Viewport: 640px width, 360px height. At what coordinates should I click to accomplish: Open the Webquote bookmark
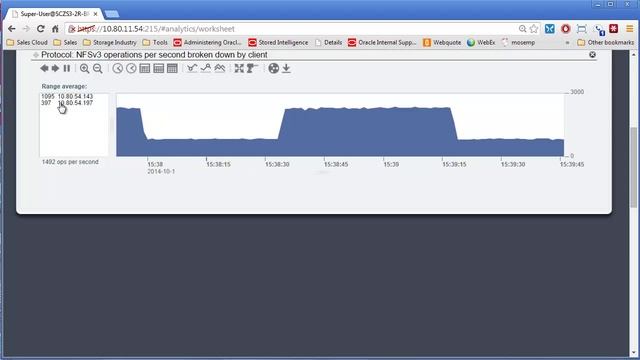point(442,42)
